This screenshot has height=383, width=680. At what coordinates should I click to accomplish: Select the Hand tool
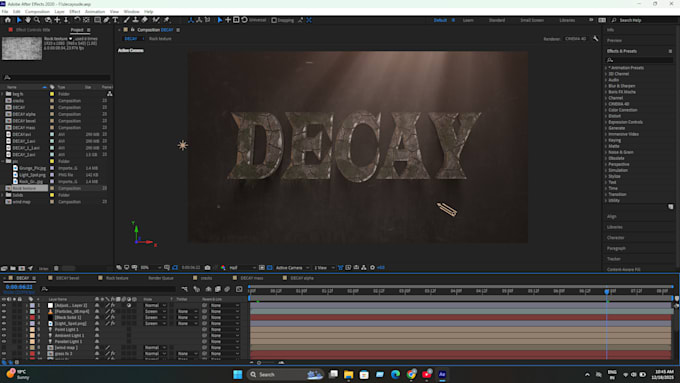click(28, 20)
